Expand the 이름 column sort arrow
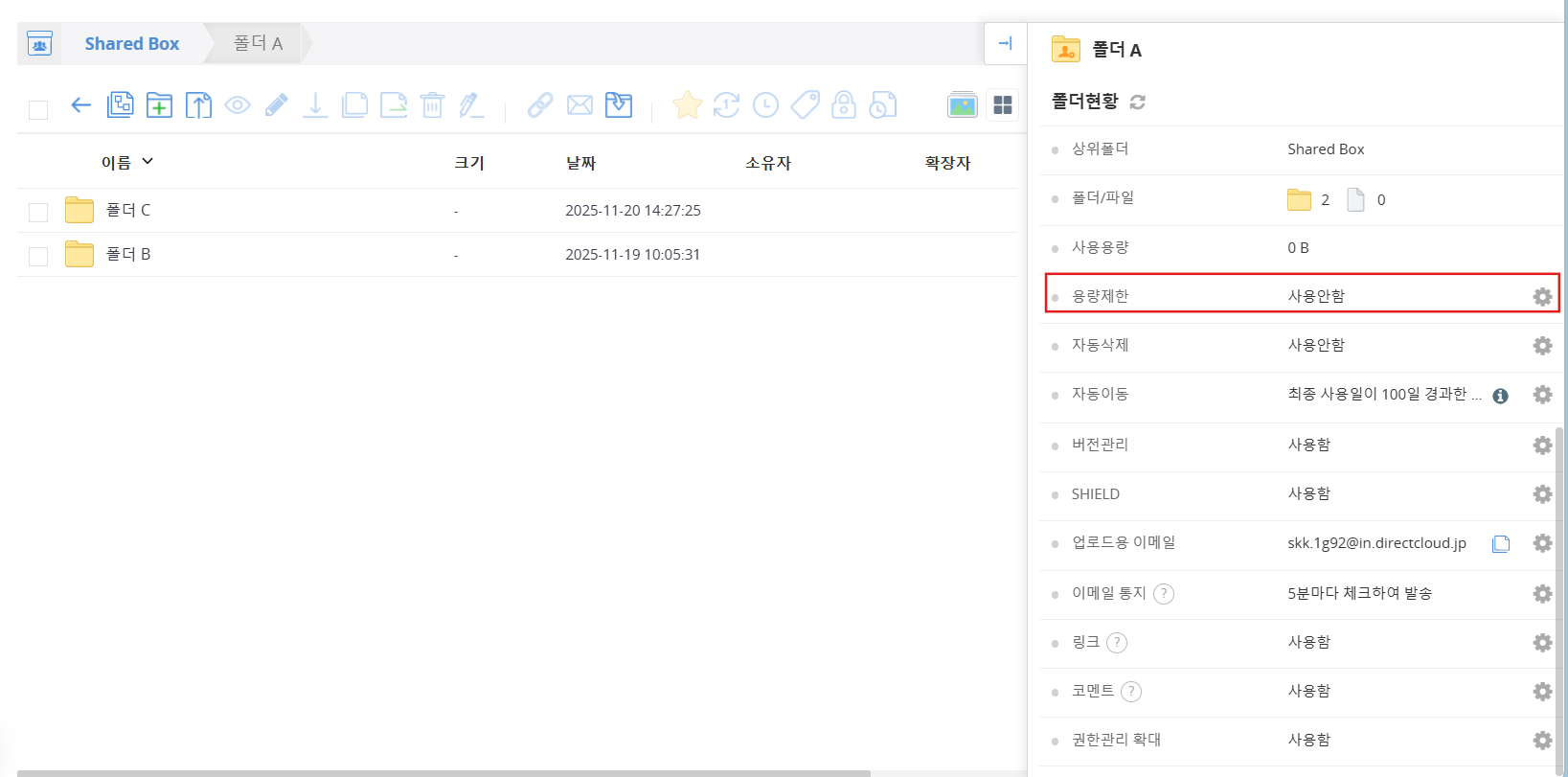The image size is (1568, 777). point(148,162)
